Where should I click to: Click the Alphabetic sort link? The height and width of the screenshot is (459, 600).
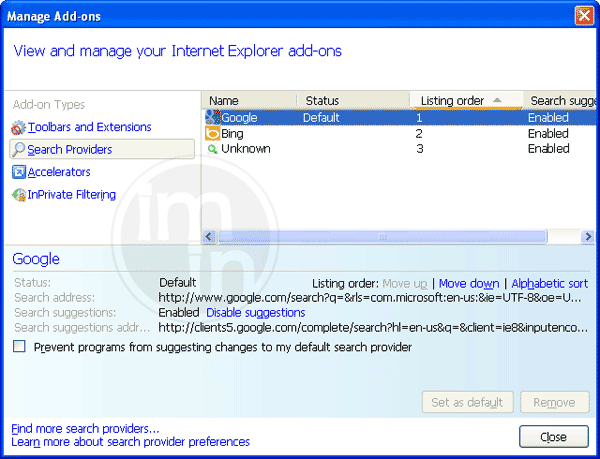click(549, 283)
